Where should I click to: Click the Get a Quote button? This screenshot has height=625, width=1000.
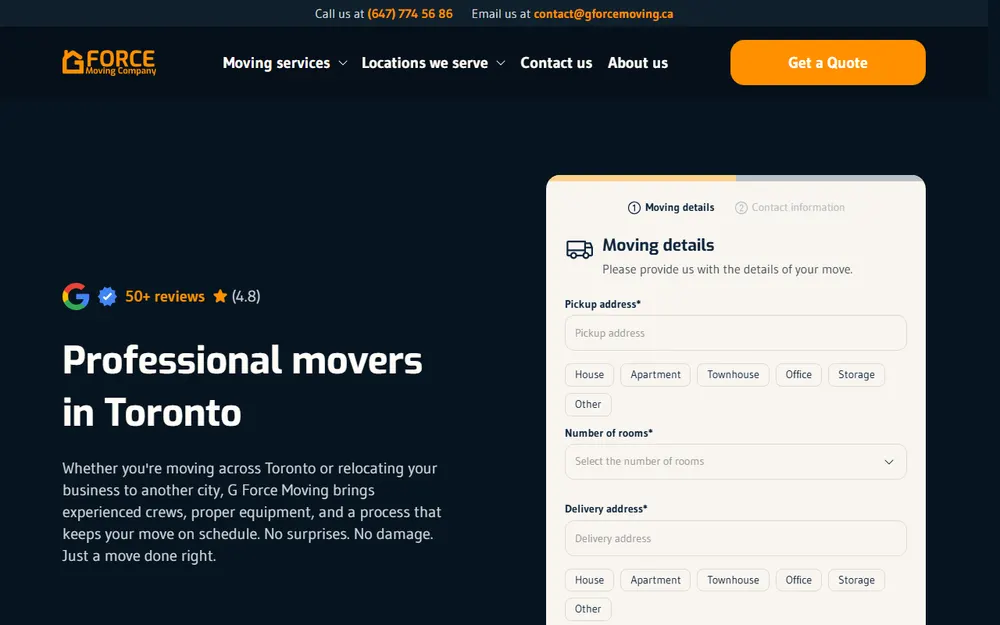point(828,62)
